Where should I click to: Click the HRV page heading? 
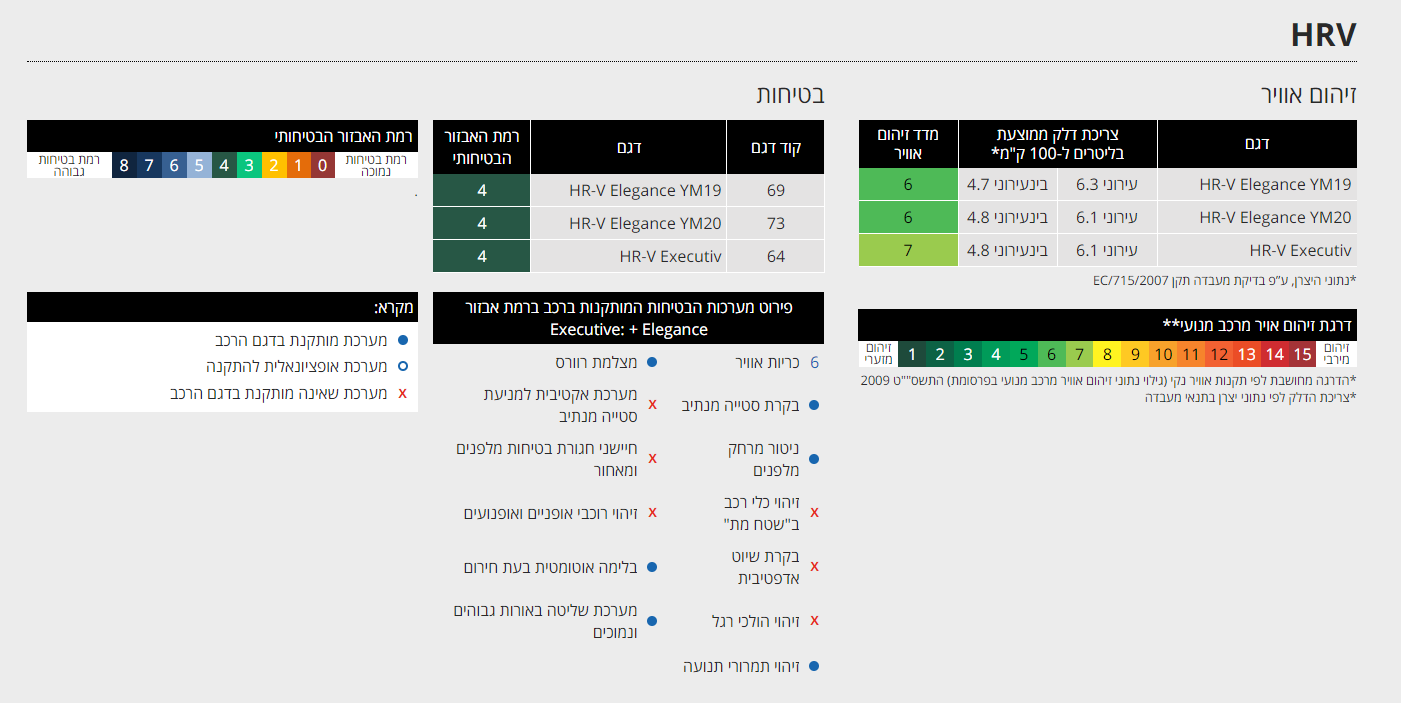pos(1323,35)
